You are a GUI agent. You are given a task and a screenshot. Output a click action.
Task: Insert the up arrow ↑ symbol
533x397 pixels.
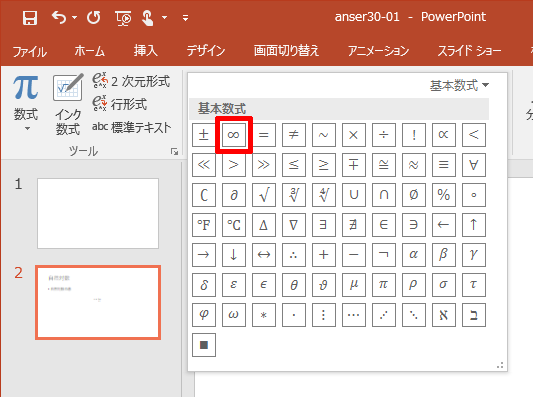coord(474,225)
